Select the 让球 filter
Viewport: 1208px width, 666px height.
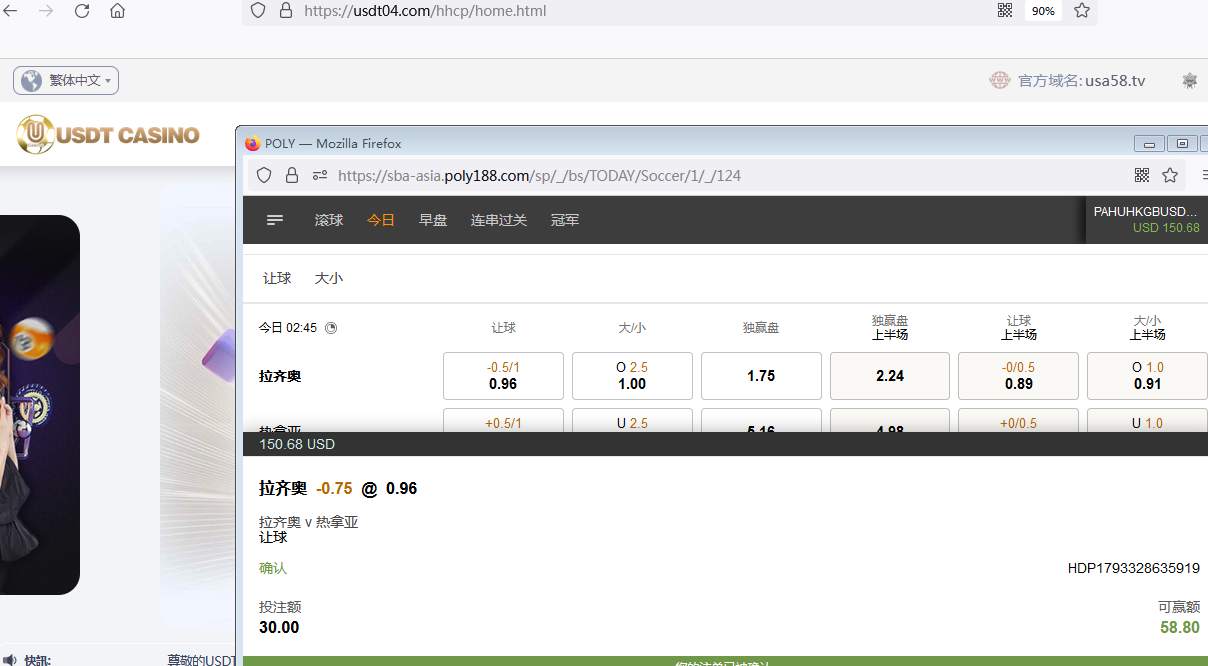pos(277,278)
